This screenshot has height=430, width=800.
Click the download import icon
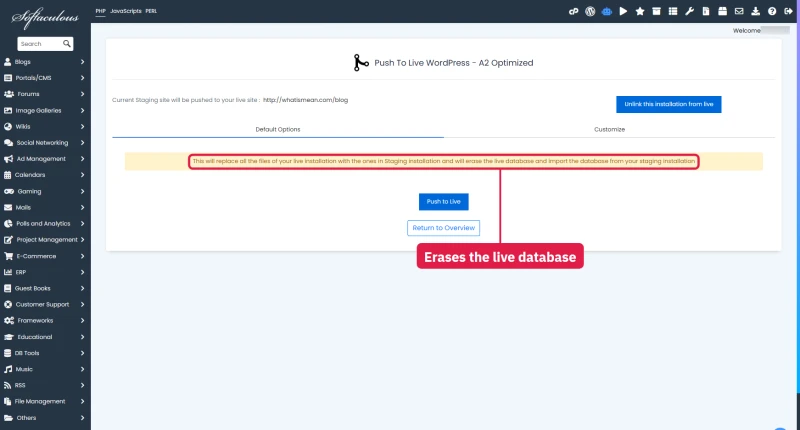(756, 11)
